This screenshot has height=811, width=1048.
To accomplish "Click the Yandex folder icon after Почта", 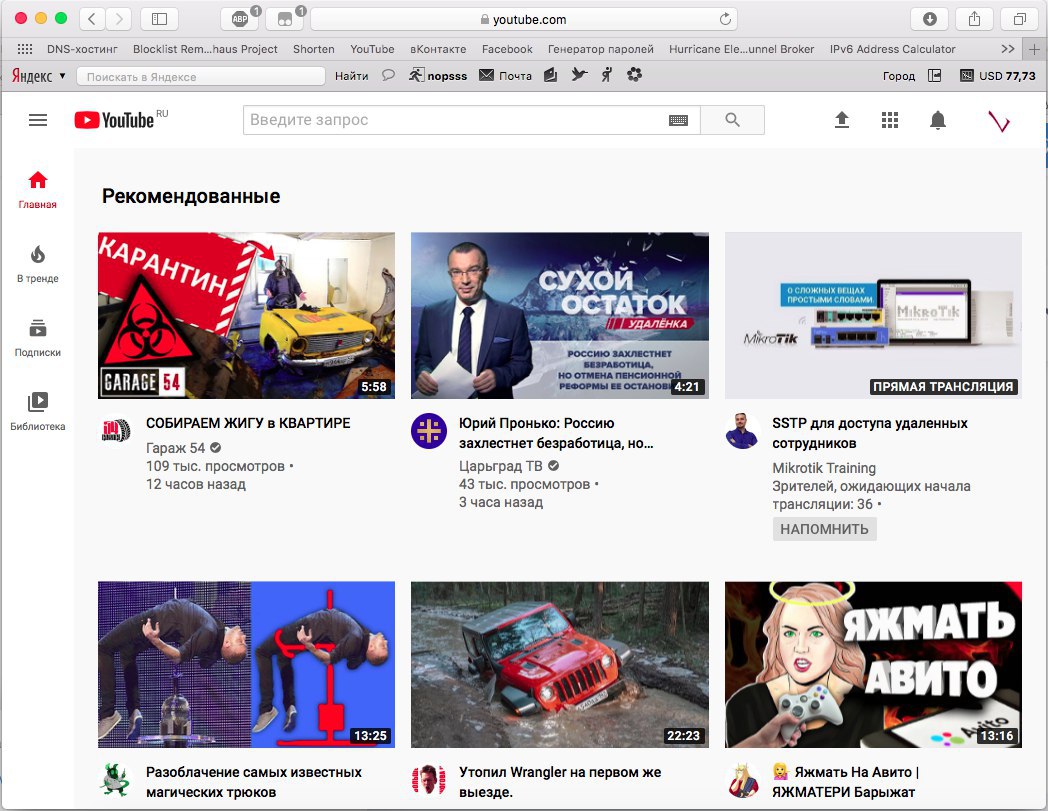I will 550,75.
